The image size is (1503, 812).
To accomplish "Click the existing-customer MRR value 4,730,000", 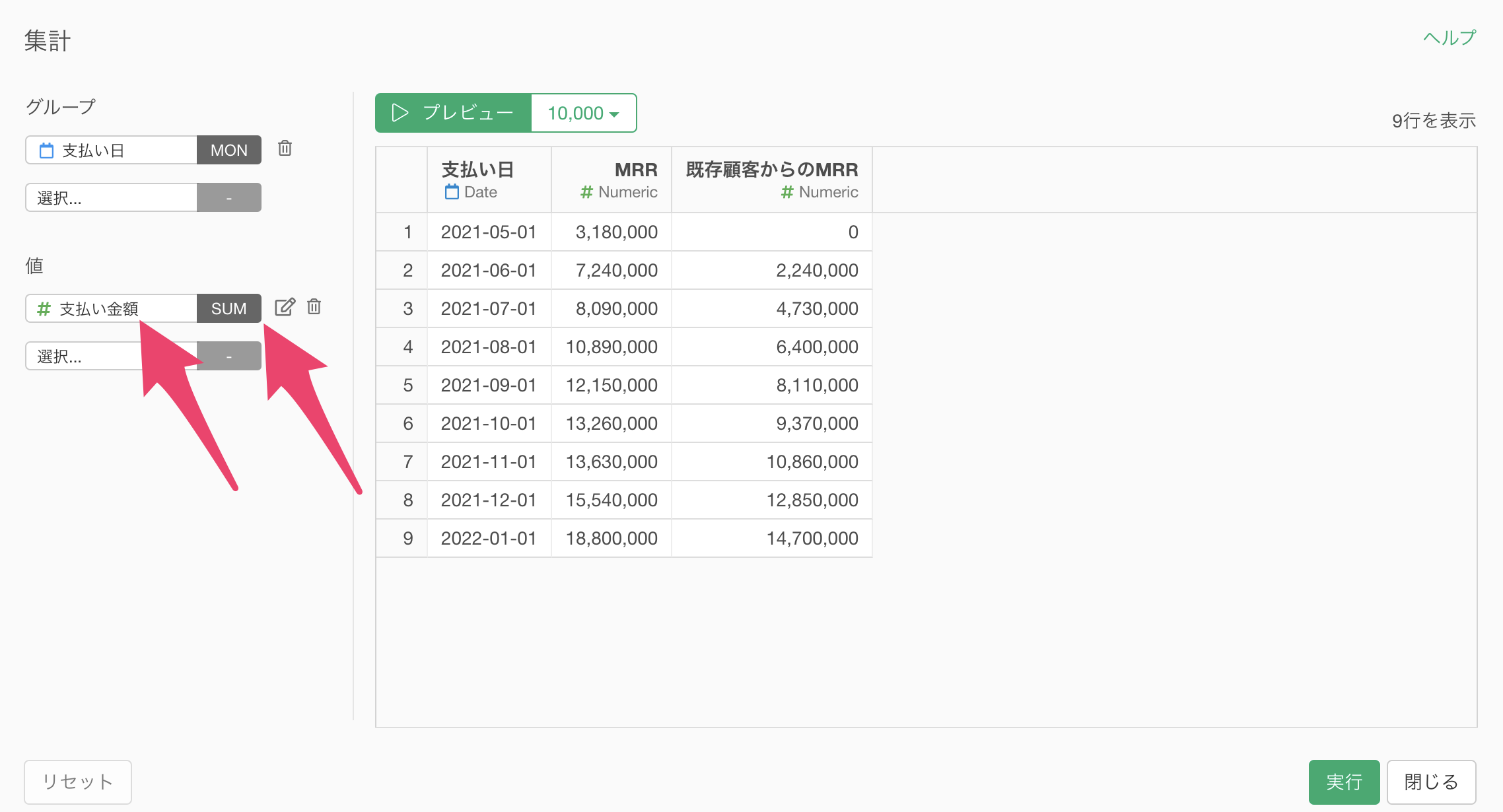I will (772, 308).
